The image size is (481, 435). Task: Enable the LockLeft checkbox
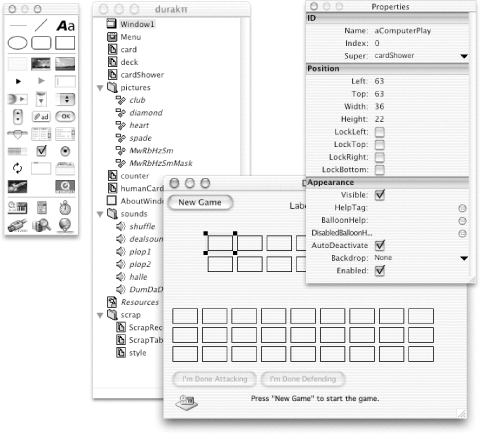pyautogui.click(x=380, y=132)
